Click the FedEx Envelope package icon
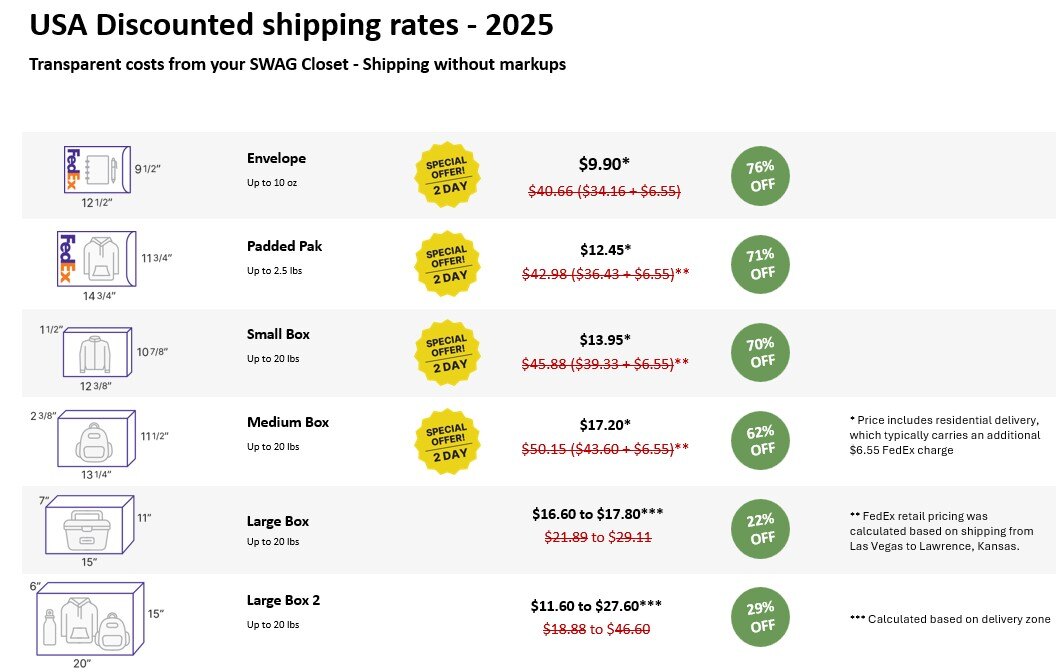This screenshot has width=1056, height=672. 91,169
